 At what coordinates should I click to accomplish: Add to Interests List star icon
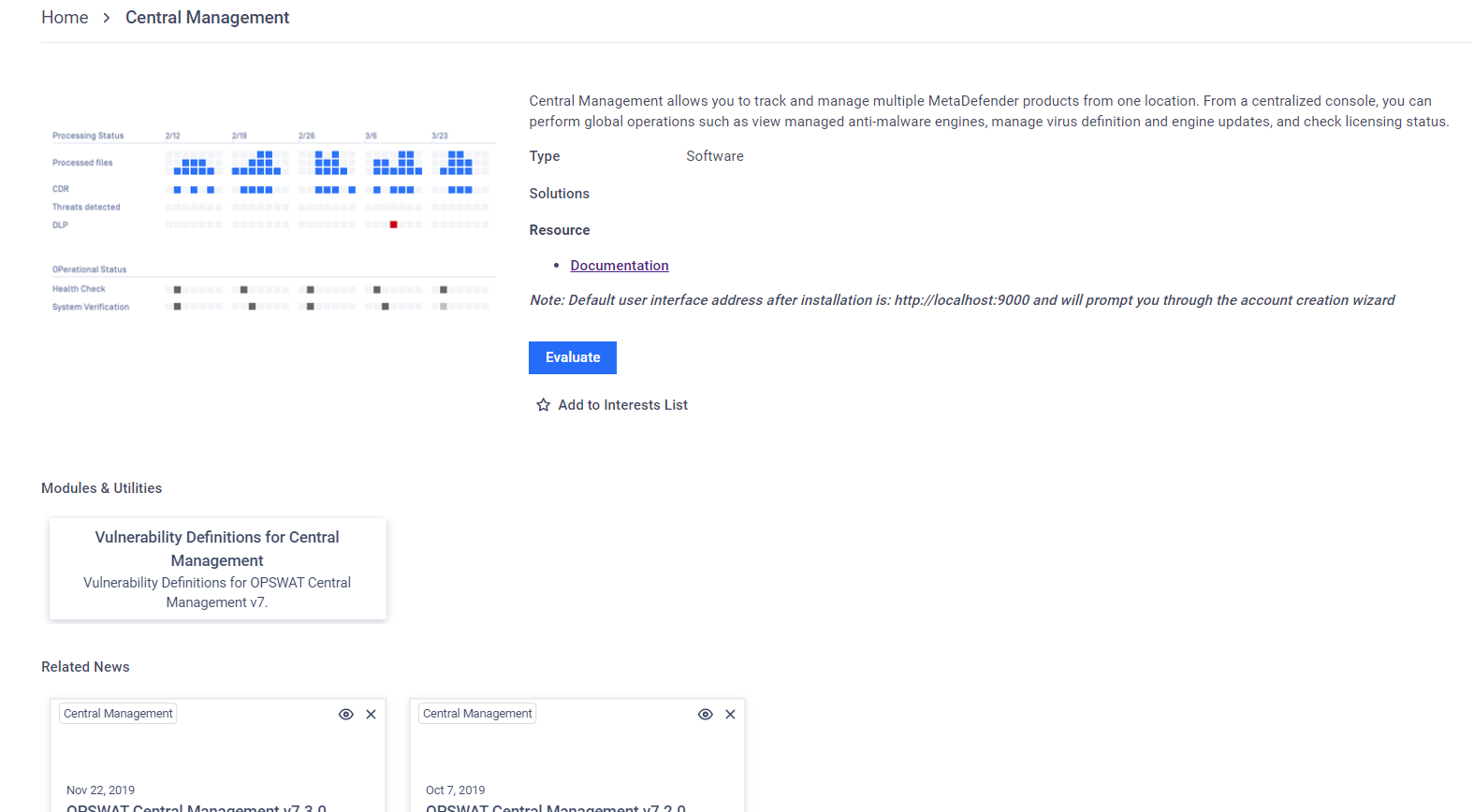543,405
